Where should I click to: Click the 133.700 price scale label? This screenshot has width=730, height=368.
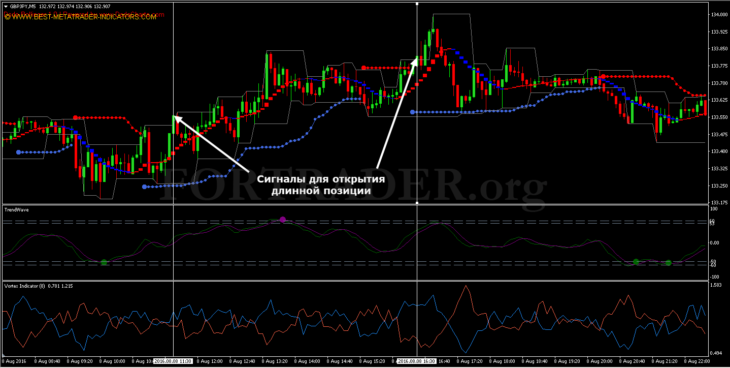pos(718,83)
